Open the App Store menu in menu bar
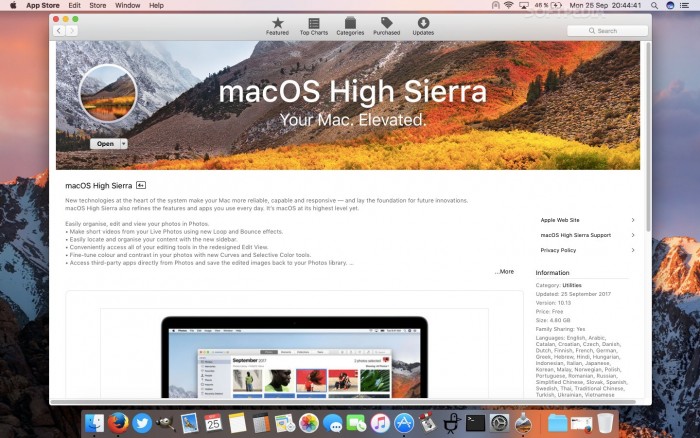The image size is (700, 438). [x=43, y=5]
